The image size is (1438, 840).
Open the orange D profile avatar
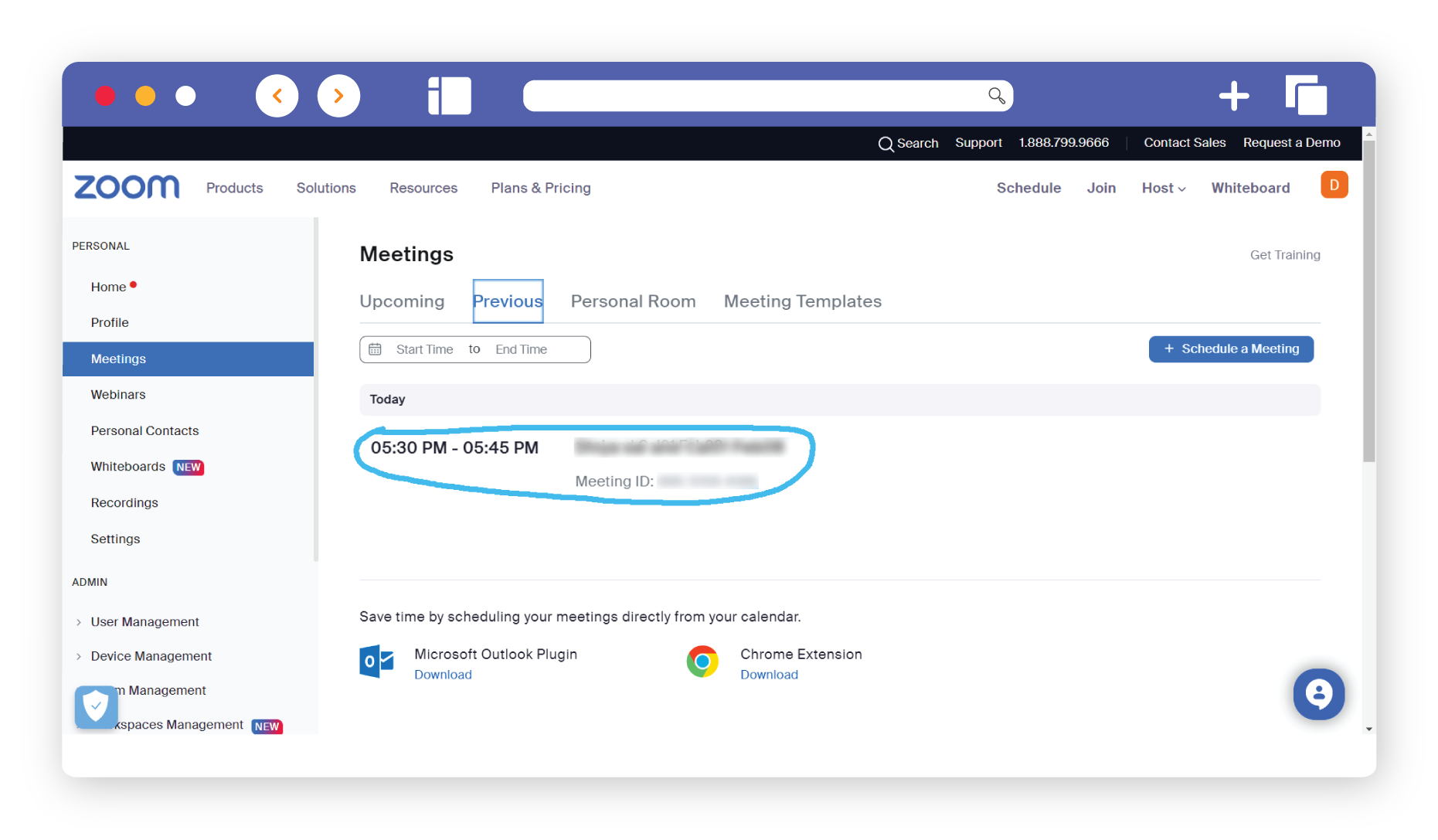(x=1334, y=185)
